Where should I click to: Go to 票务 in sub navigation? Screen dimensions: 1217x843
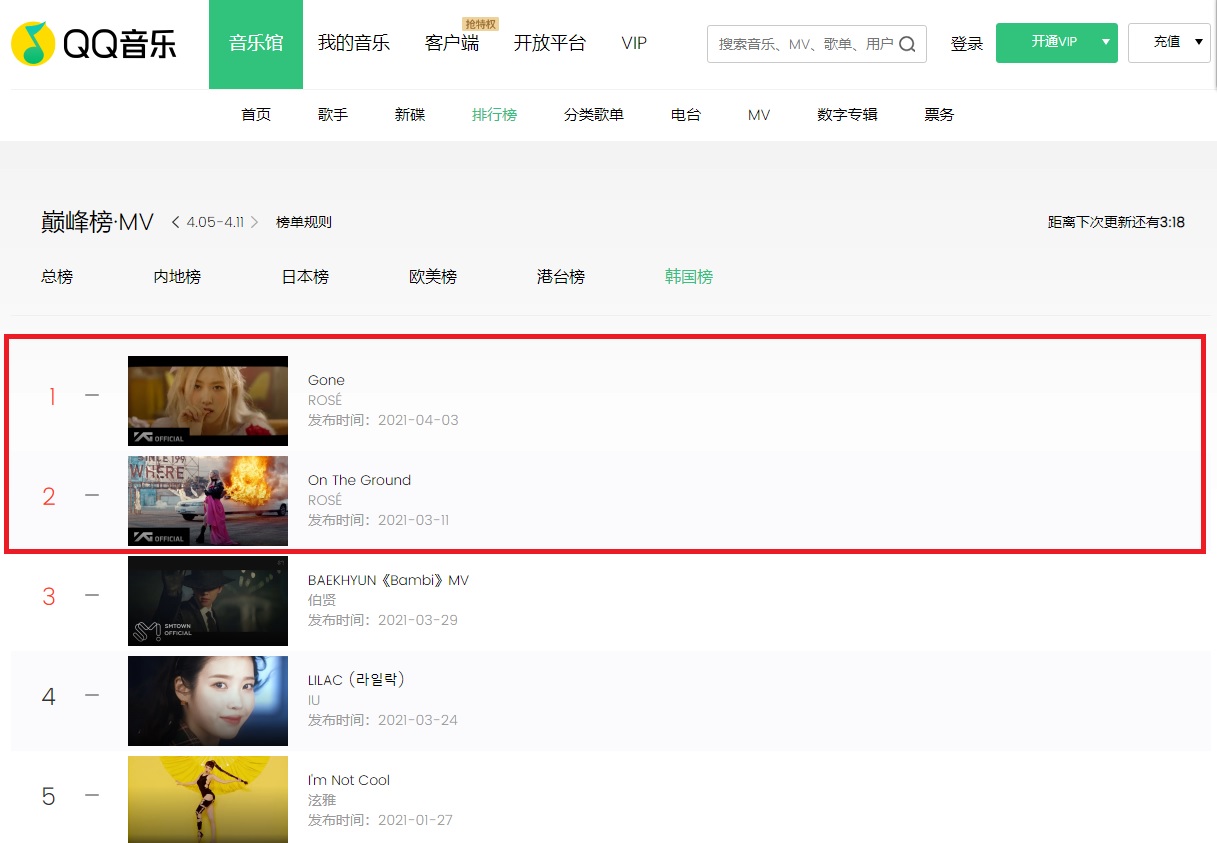click(x=939, y=115)
